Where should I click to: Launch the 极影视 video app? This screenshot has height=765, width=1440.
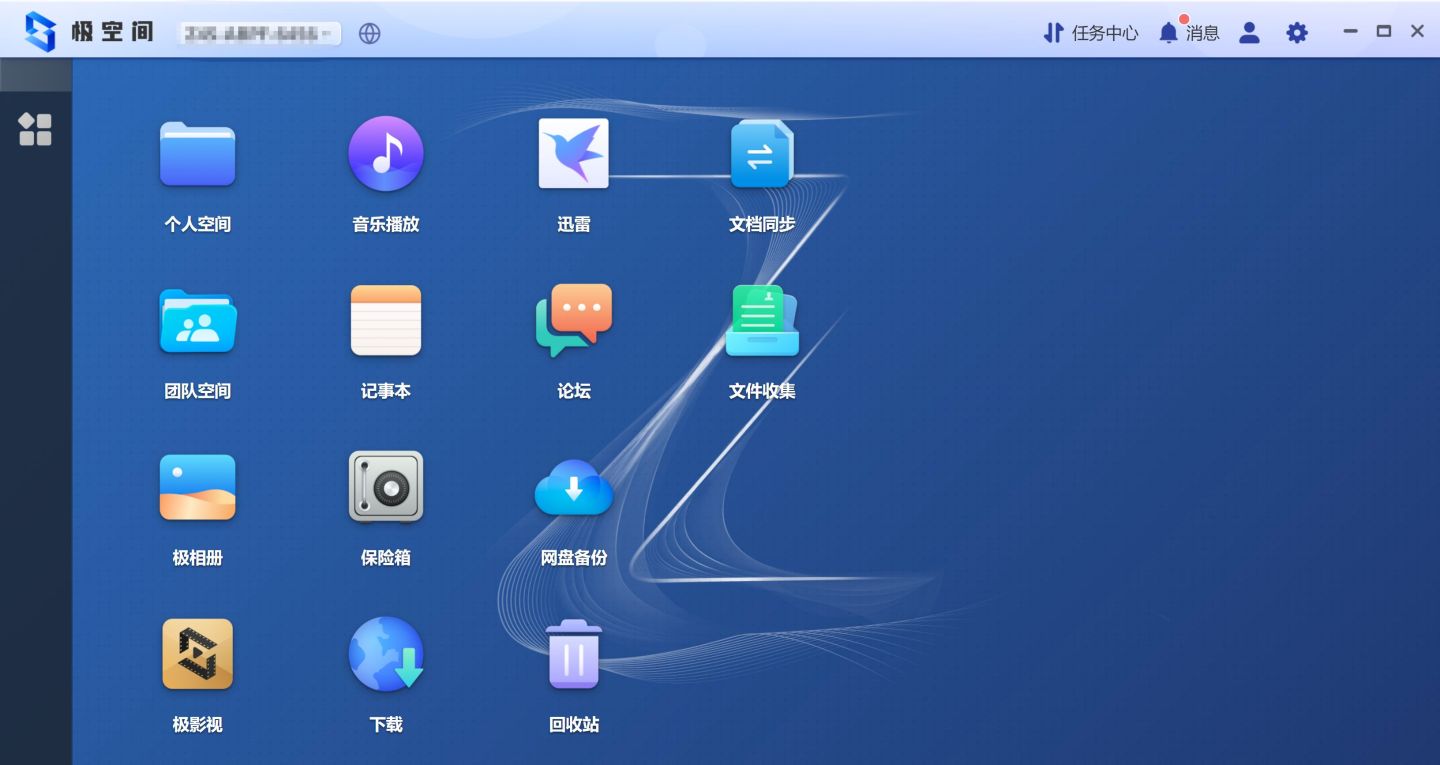[197, 654]
